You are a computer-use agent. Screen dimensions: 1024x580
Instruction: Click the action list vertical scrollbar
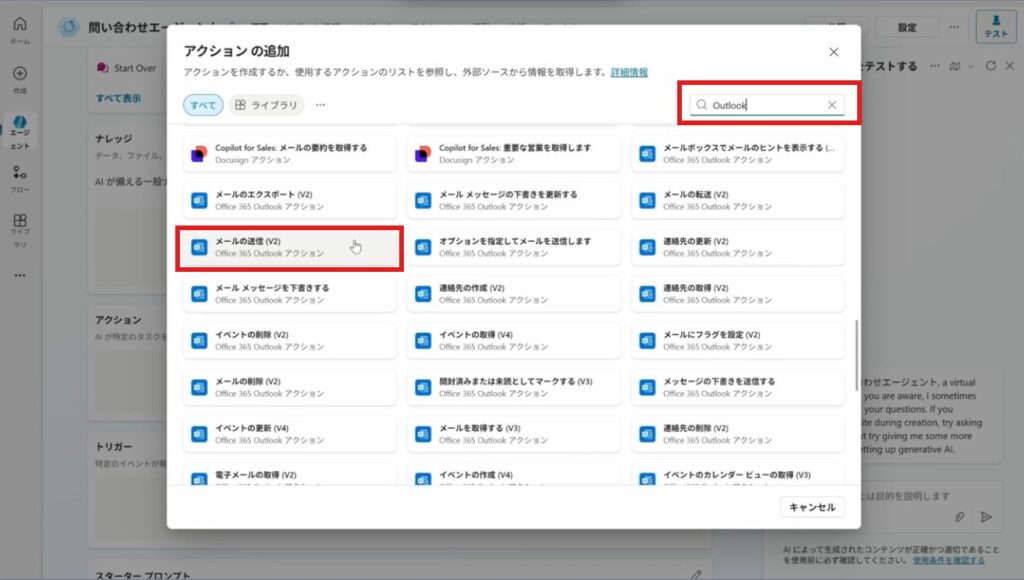click(x=856, y=354)
